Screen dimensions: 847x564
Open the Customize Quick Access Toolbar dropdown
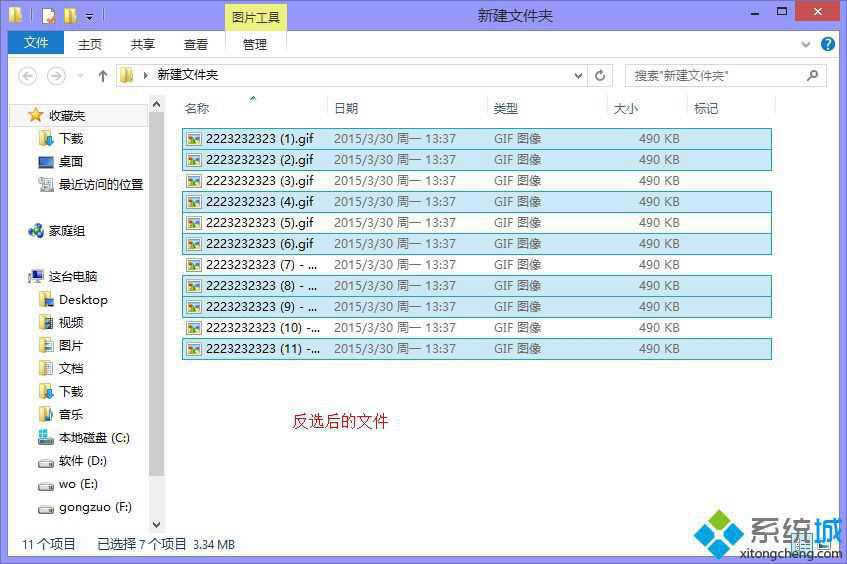[x=89, y=17]
